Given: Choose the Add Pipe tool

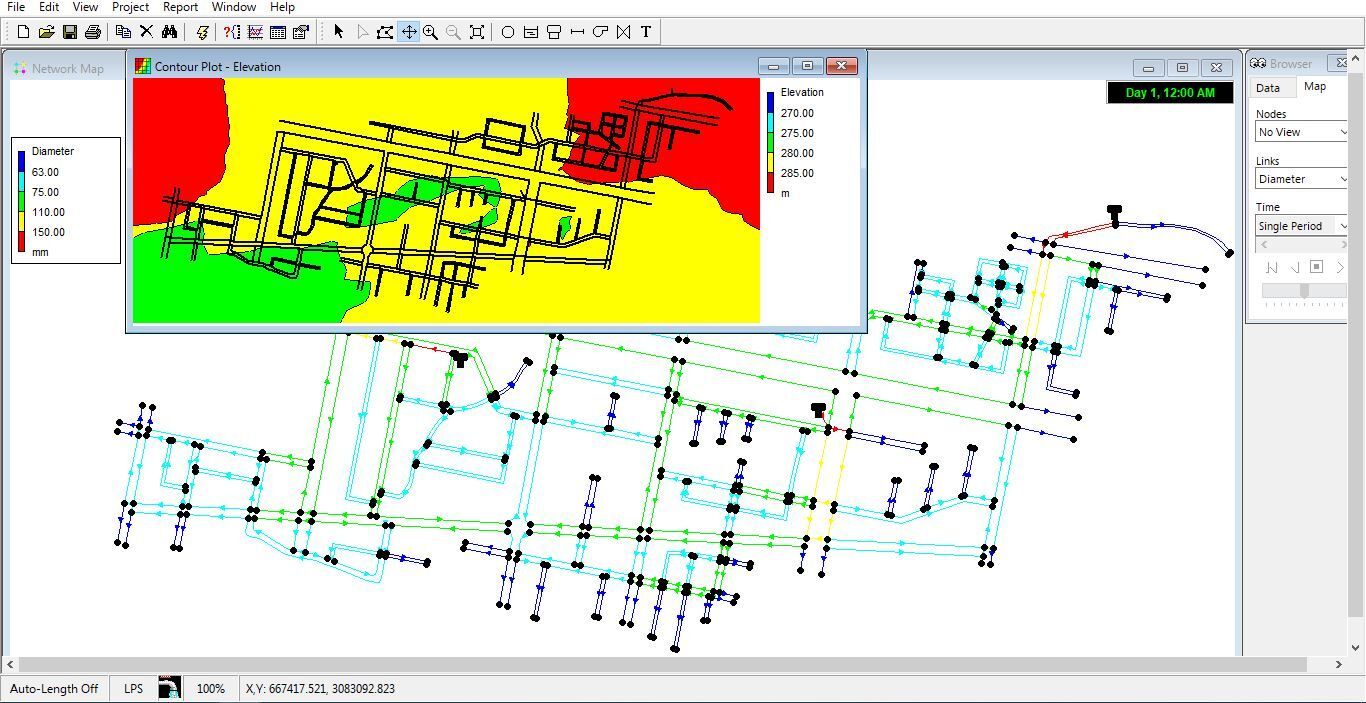Looking at the screenshot, I should [x=577, y=32].
